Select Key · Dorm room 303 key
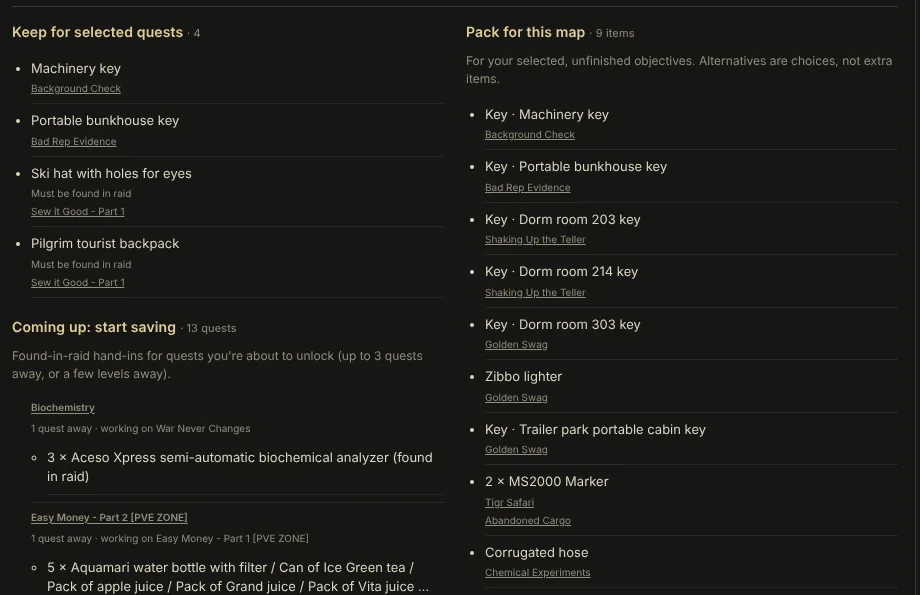920x595 pixels. tap(562, 324)
